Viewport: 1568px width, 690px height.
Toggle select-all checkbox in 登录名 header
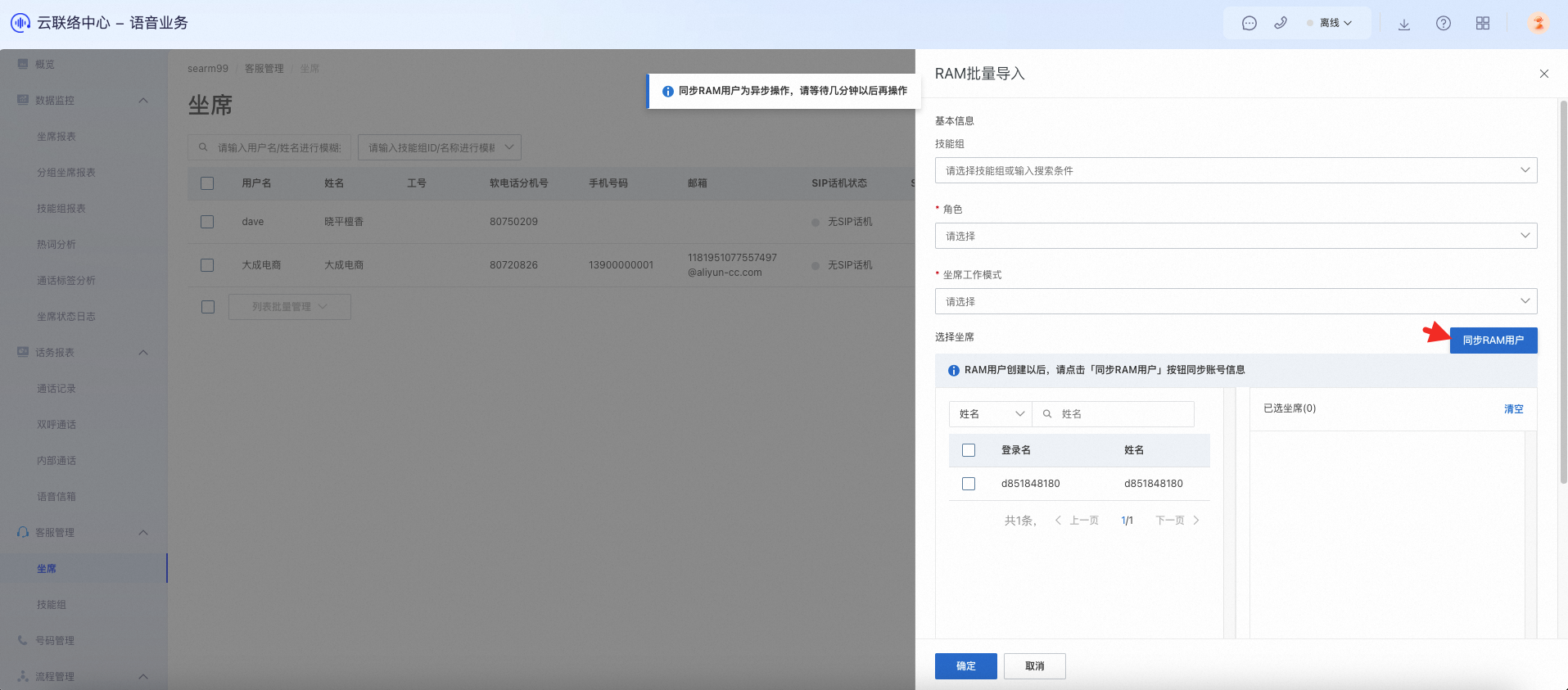tap(969, 450)
